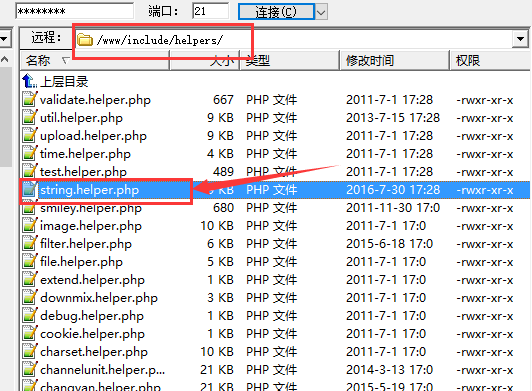Click the 2015-6-18 17:0 modified date
Viewport: 532px width, 391px height.
[x=390, y=244]
